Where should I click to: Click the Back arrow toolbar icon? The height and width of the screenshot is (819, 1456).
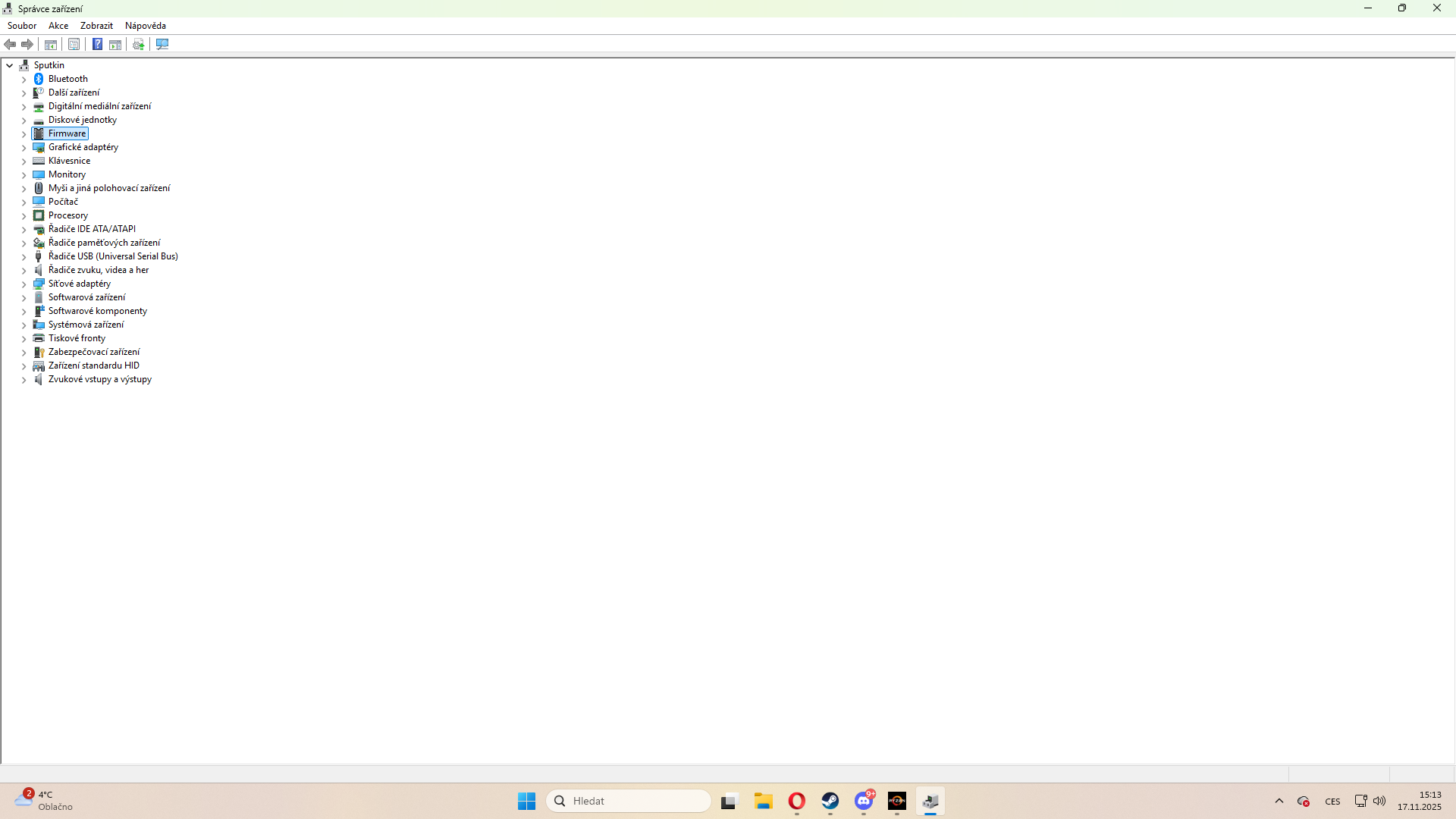(x=10, y=44)
